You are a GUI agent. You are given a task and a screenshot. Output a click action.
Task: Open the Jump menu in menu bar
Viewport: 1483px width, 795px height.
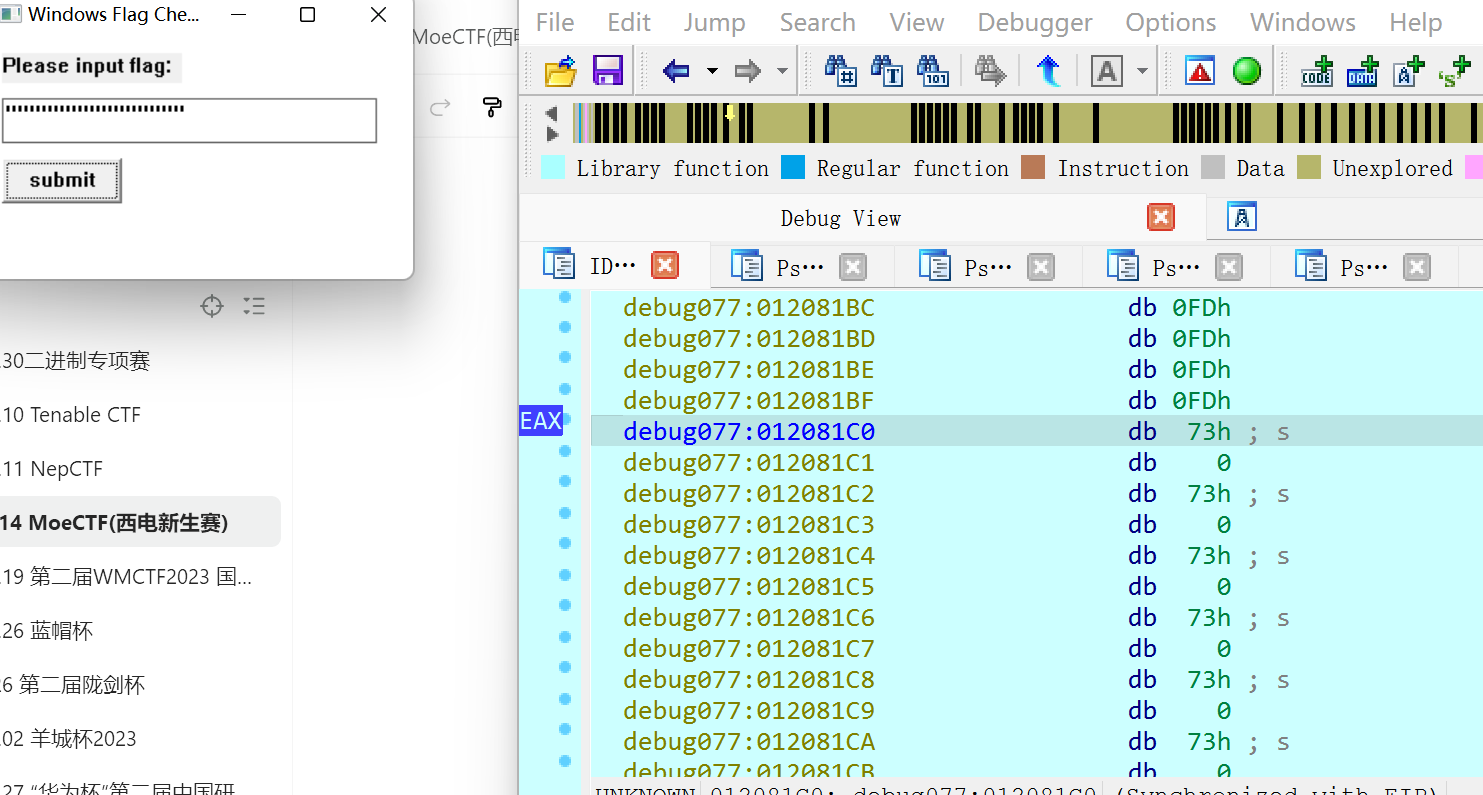tap(714, 22)
